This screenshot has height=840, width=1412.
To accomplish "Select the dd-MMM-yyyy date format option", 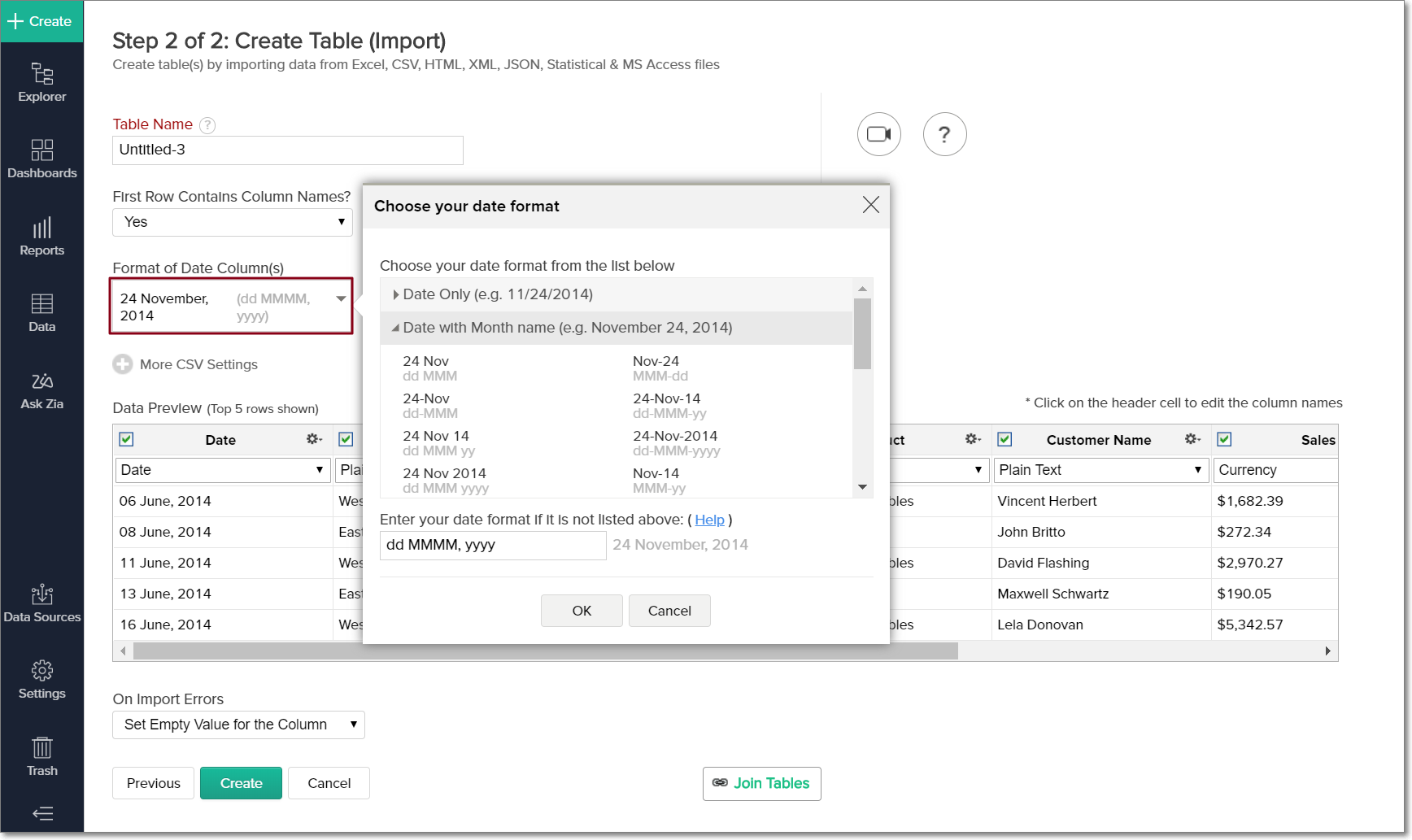I will point(676,442).
